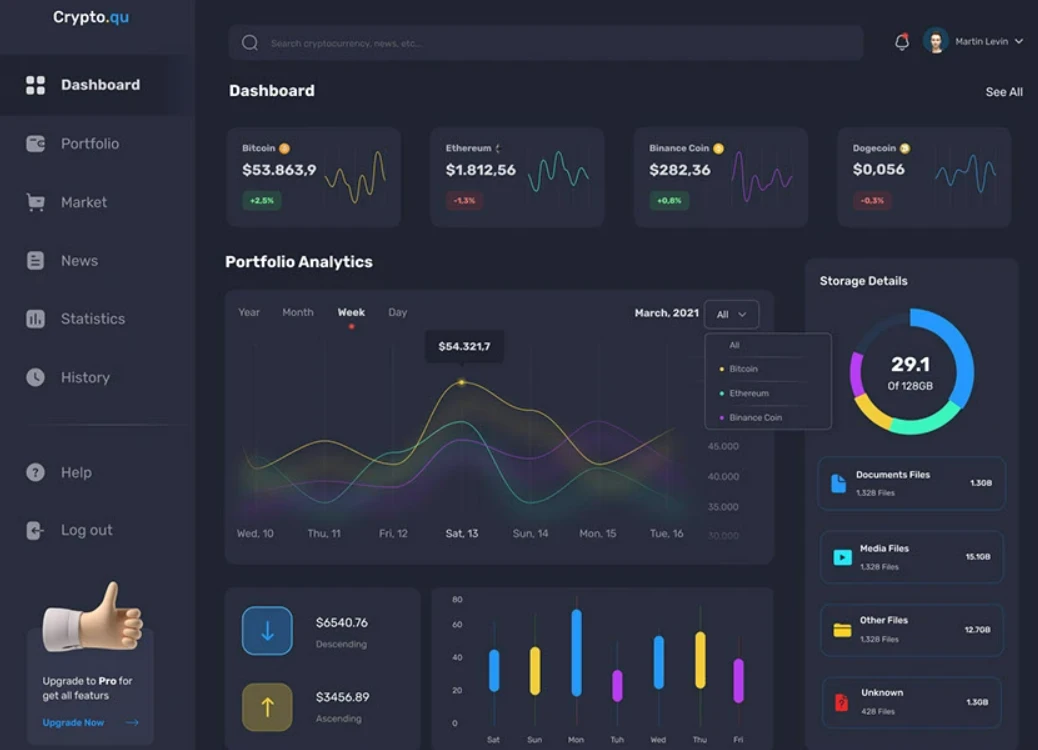The width and height of the screenshot is (1038, 750).
Task: Click the Upgrade Now link
Action: (73, 723)
